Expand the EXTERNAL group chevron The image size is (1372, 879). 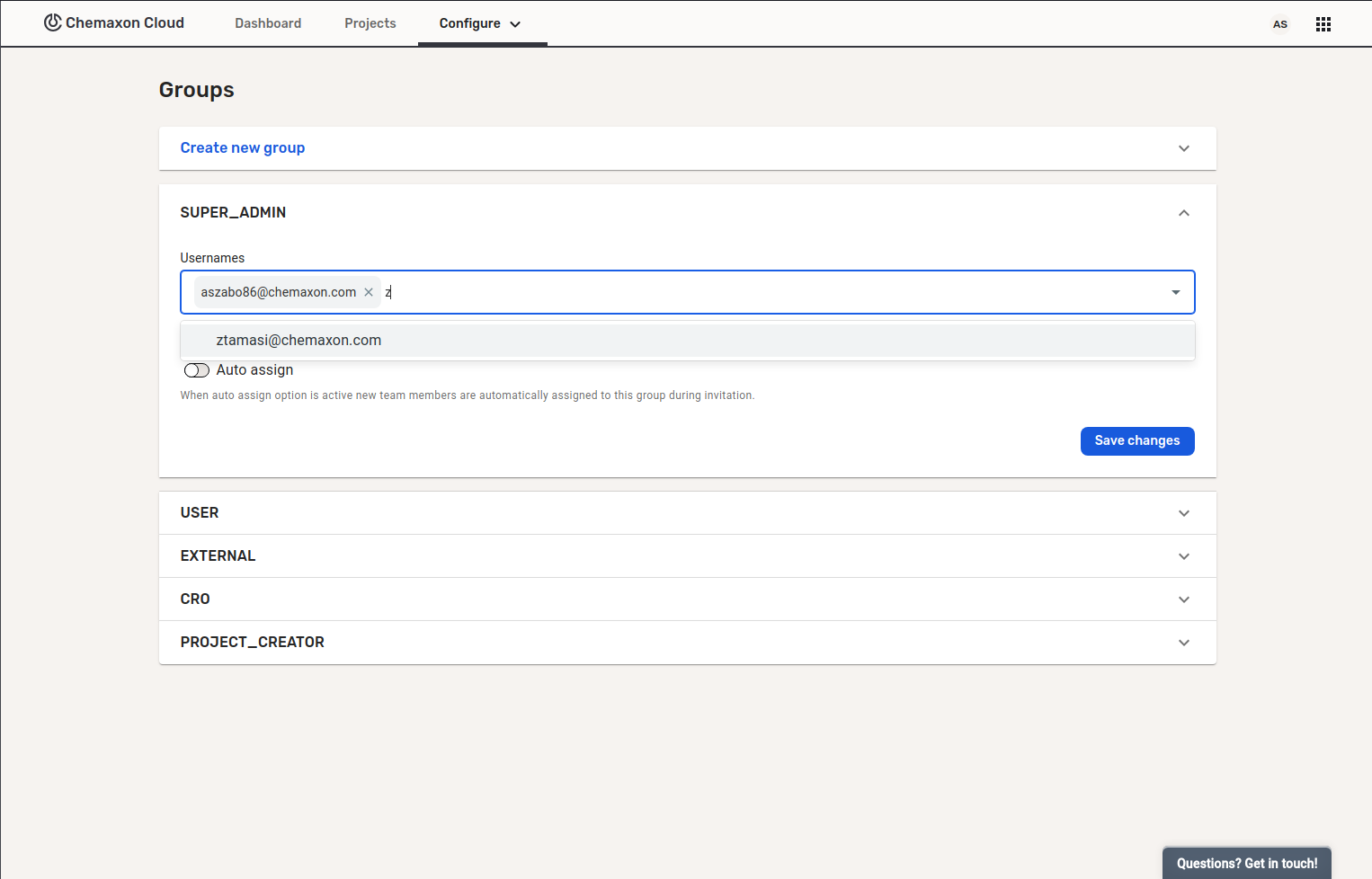(1183, 556)
